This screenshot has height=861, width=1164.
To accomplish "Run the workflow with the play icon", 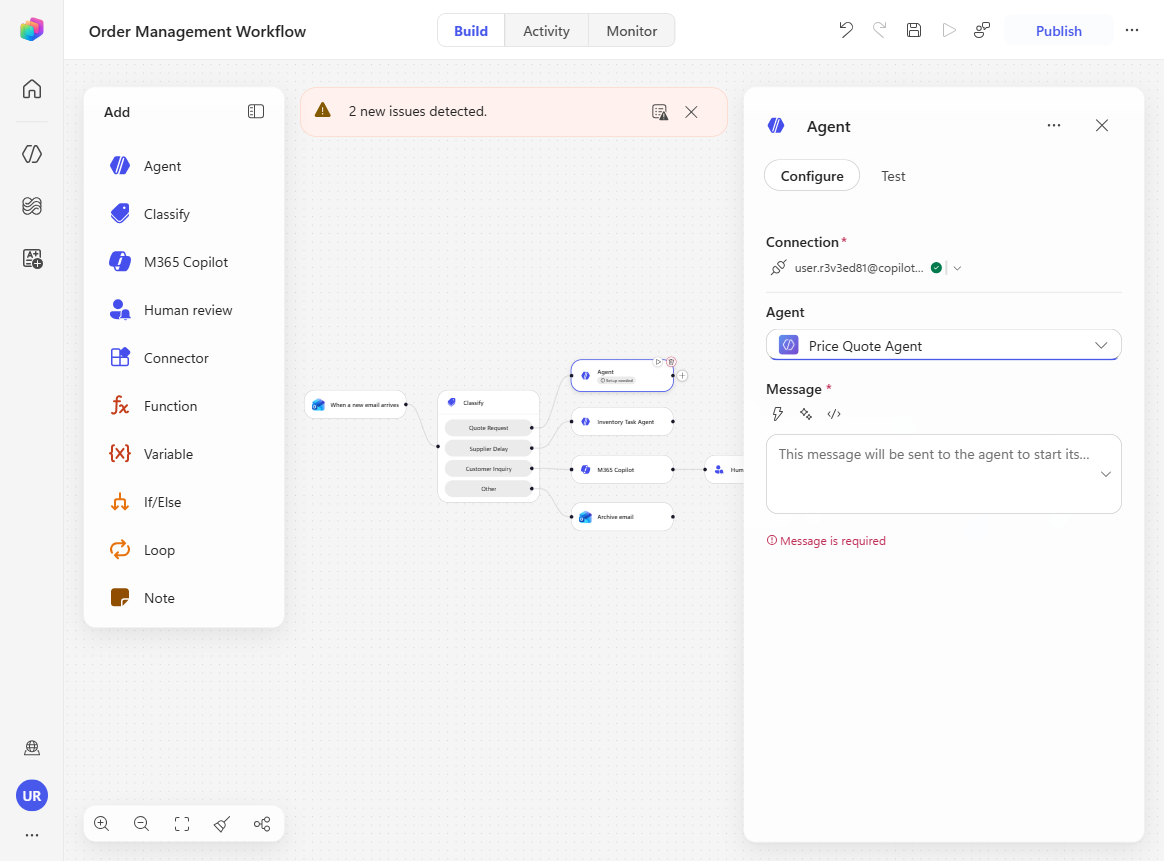I will tap(948, 30).
